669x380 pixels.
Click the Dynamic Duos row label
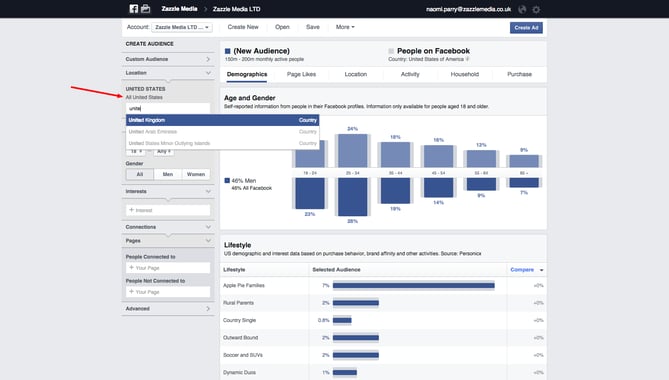[239, 372]
